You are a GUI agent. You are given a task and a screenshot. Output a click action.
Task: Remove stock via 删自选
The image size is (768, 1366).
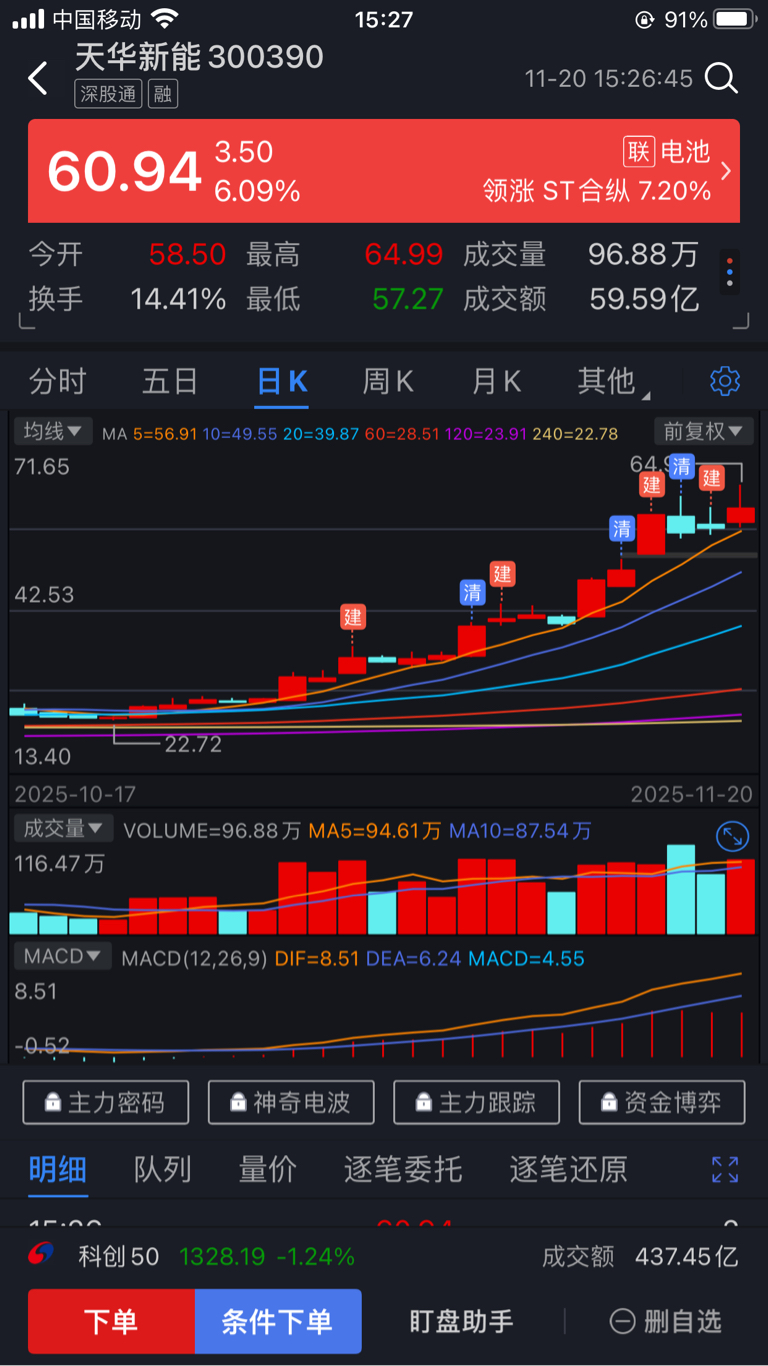(x=666, y=1321)
